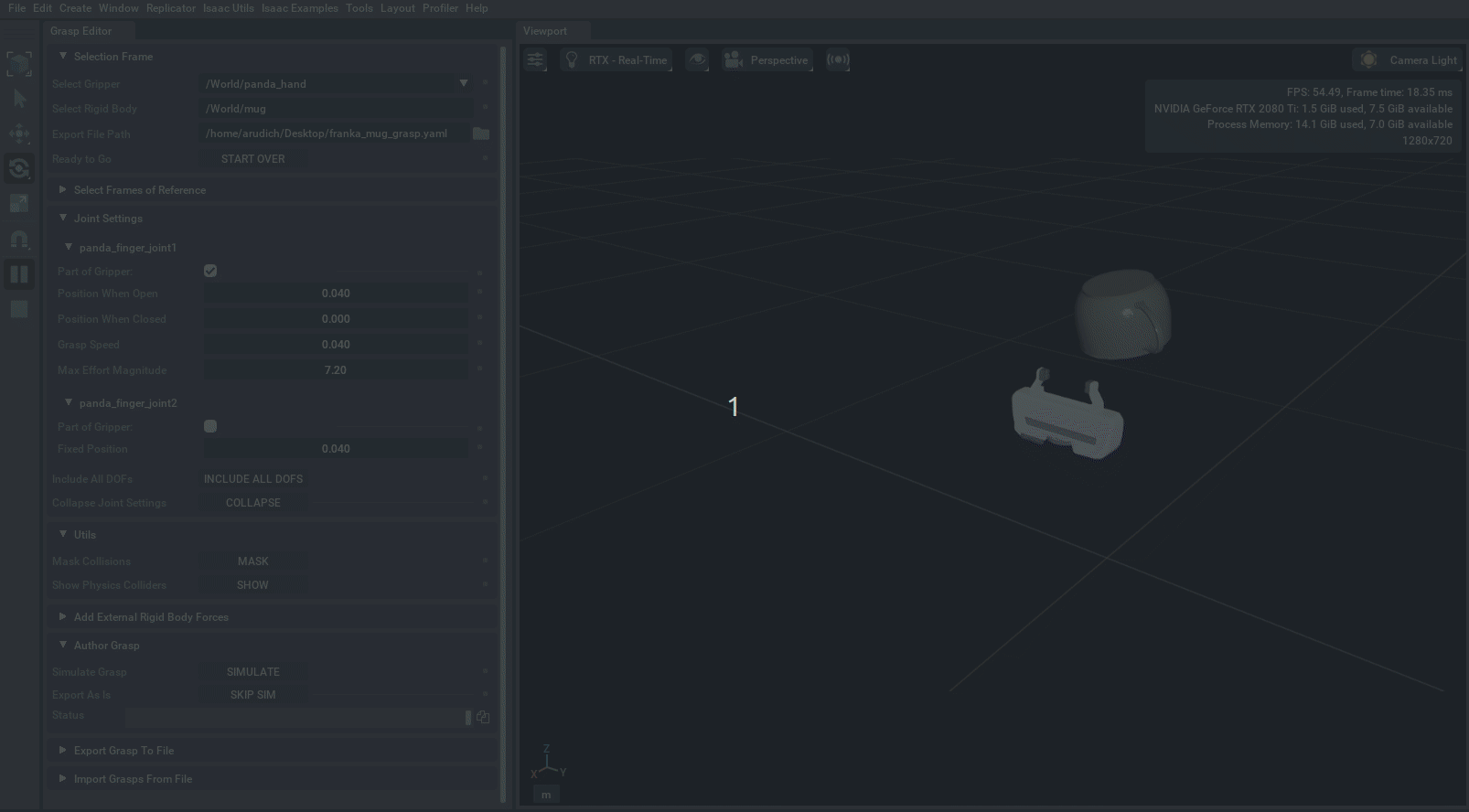This screenshot has width=1469, height=812.
Task: Adjust the Max Effort Magnitude value slider
Action: point(336,370)
